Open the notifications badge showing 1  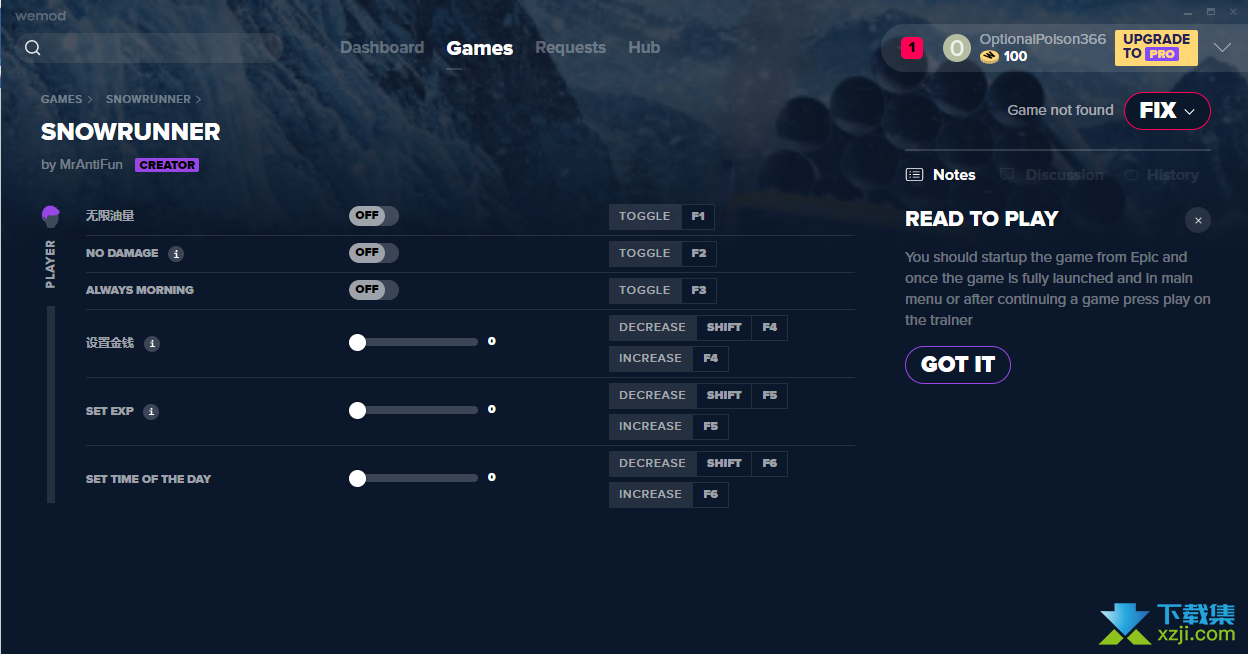[911, 48]
